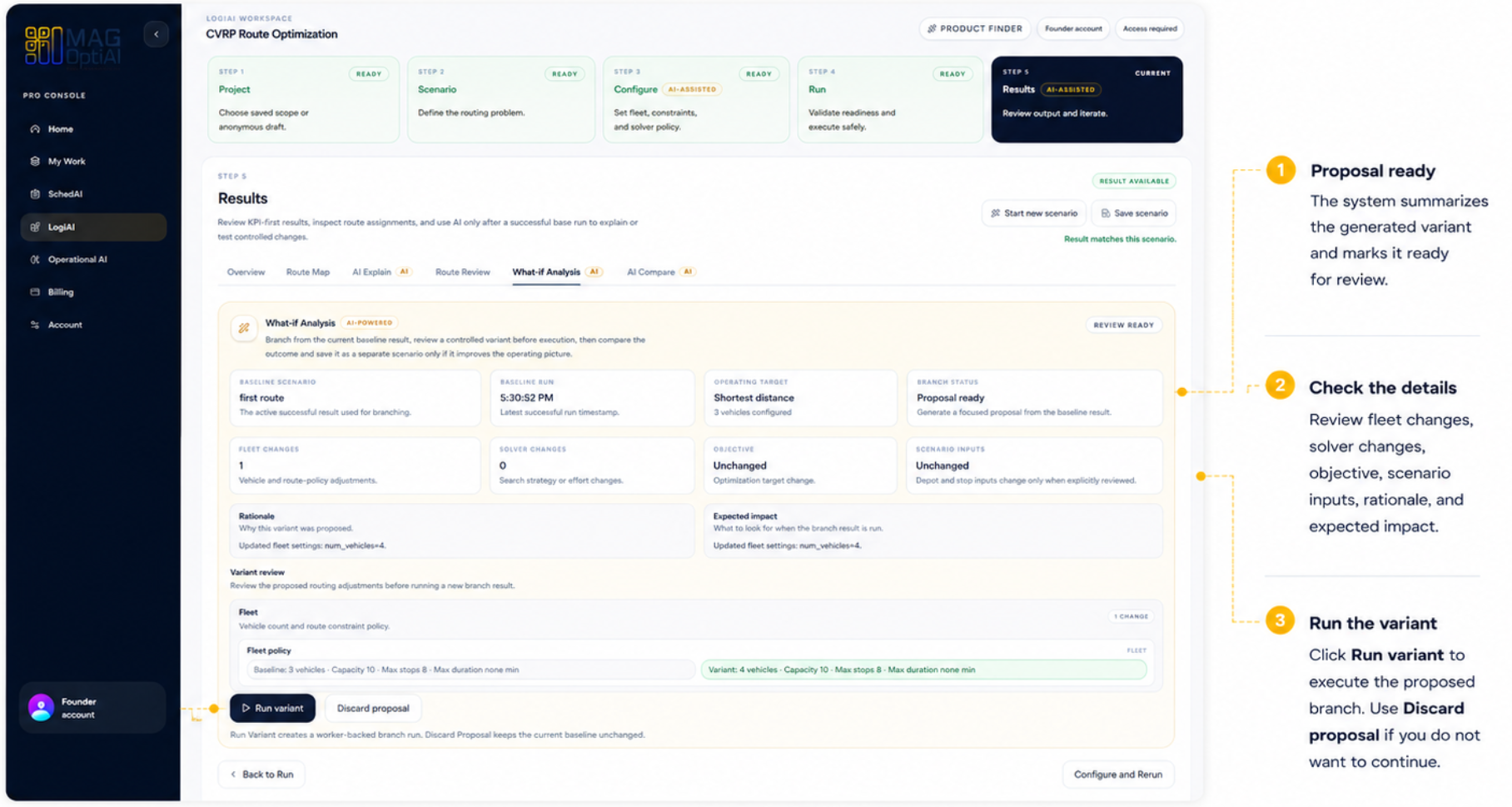Click the '1 CHANGE' fleet badge

1131,616
